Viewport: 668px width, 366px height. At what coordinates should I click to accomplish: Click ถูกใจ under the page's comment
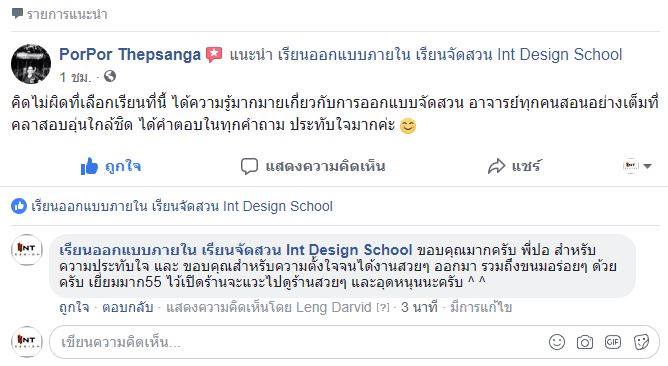(74, 307)
